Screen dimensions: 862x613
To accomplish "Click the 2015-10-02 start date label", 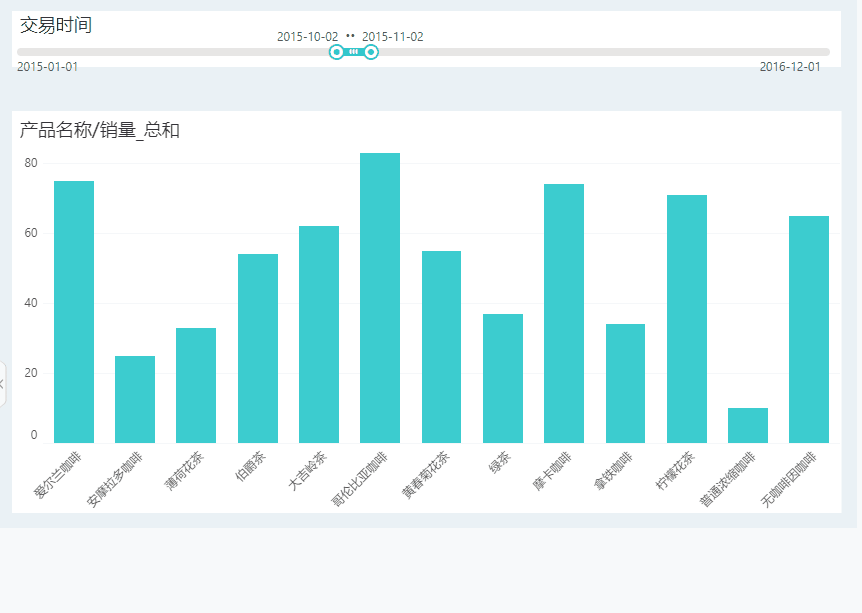I will [x=307, y=37].
